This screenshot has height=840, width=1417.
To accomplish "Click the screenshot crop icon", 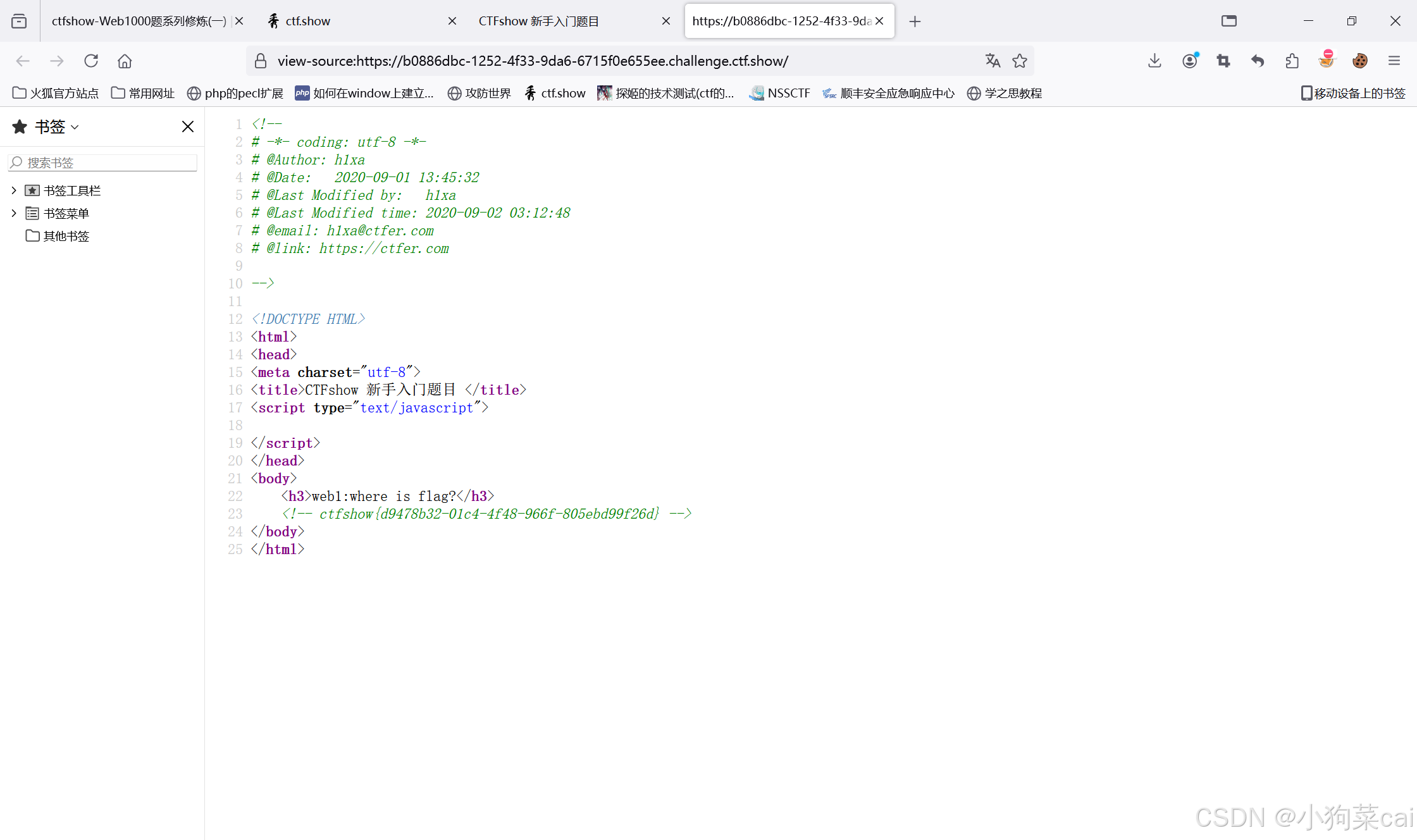I will click(1223, 61).
